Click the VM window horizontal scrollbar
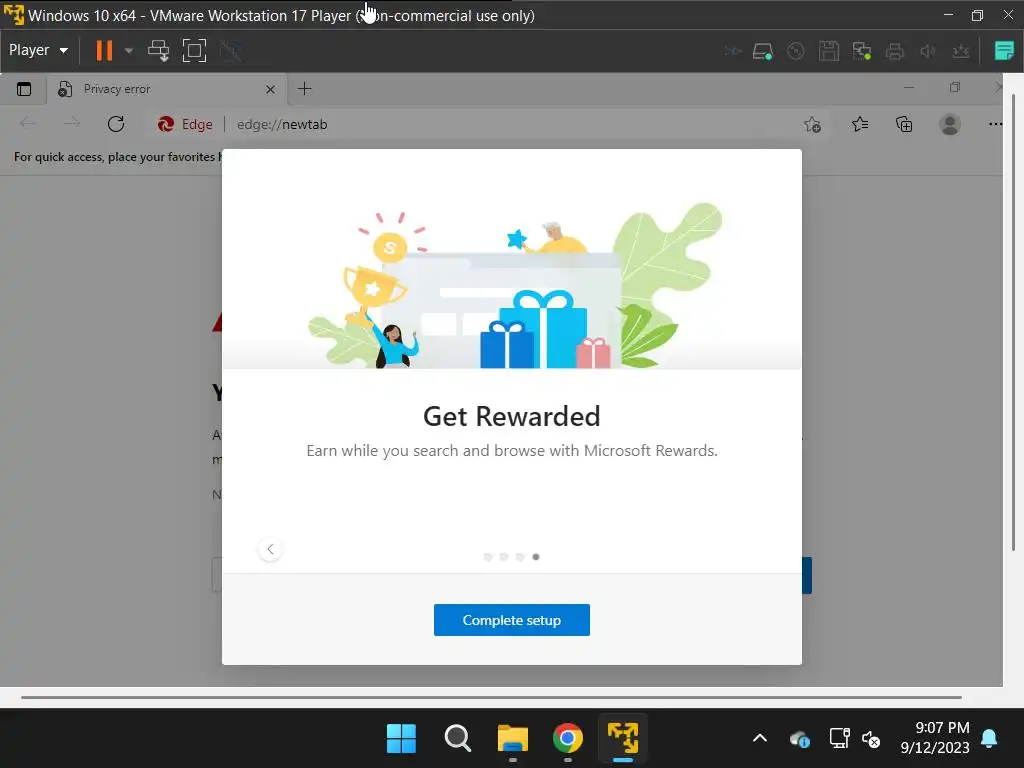Viewport: 1024px width, 768px height. pyautogui.click(x=491, y=697)
